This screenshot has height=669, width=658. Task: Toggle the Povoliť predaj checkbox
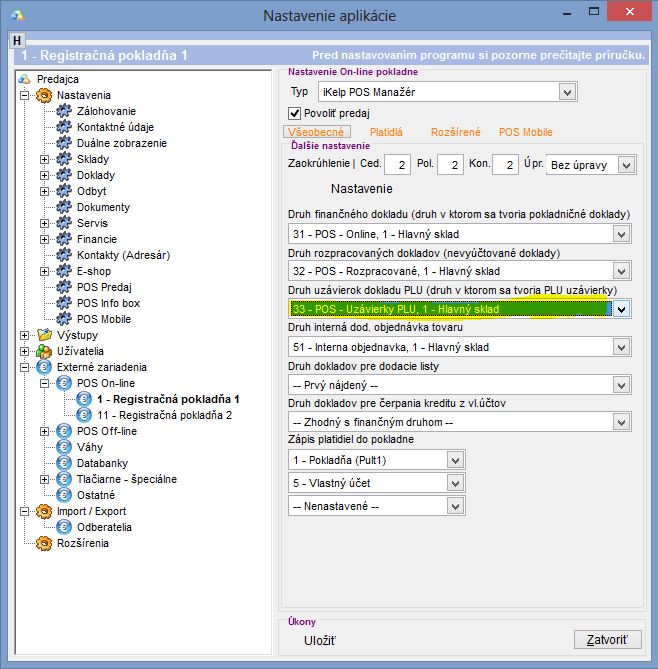coord(295,113)
